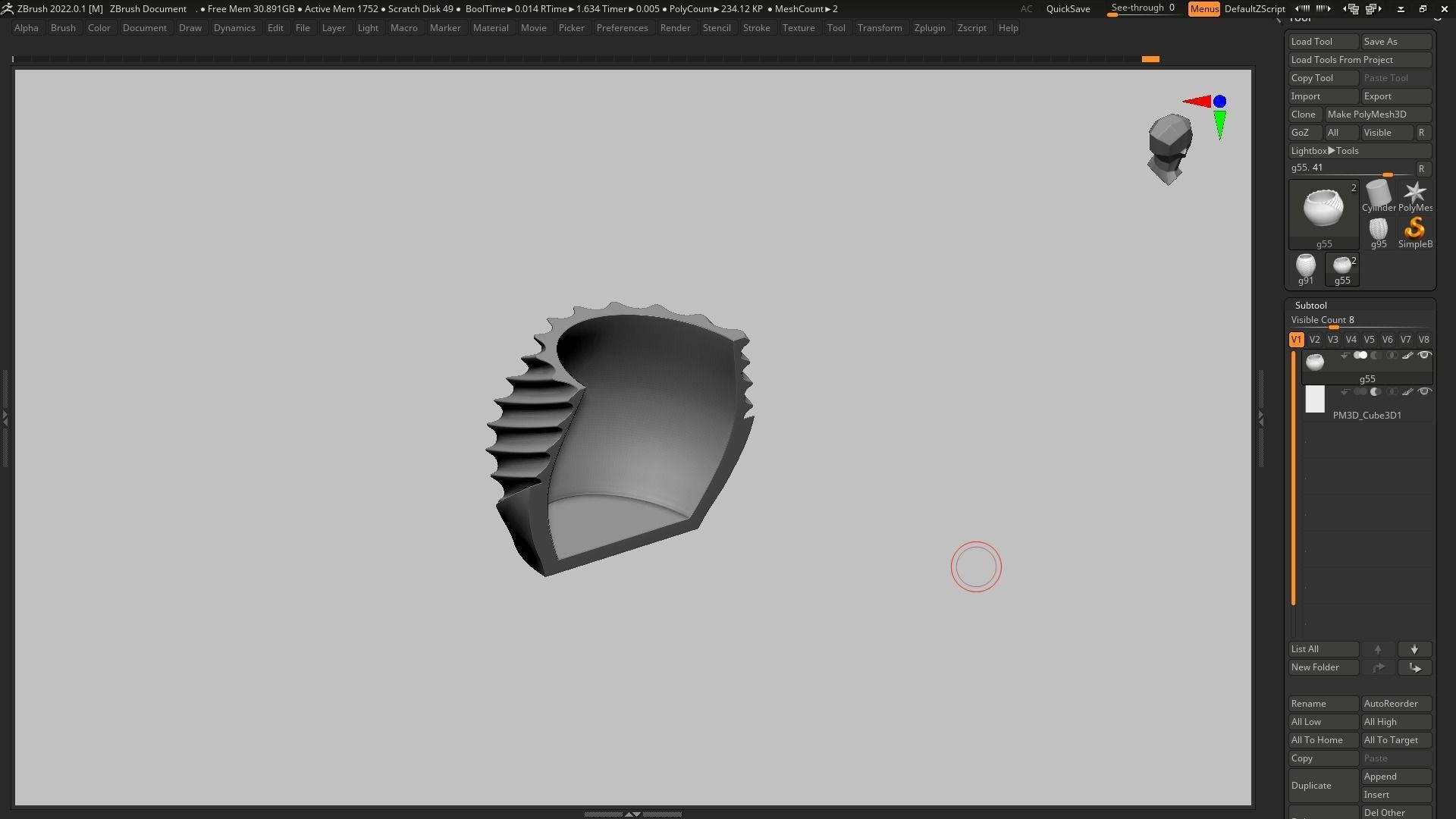This screenshot has height=819, width=1456.
Task: Hide the g55 subtool with eye icon
Action: (1424, 355)
